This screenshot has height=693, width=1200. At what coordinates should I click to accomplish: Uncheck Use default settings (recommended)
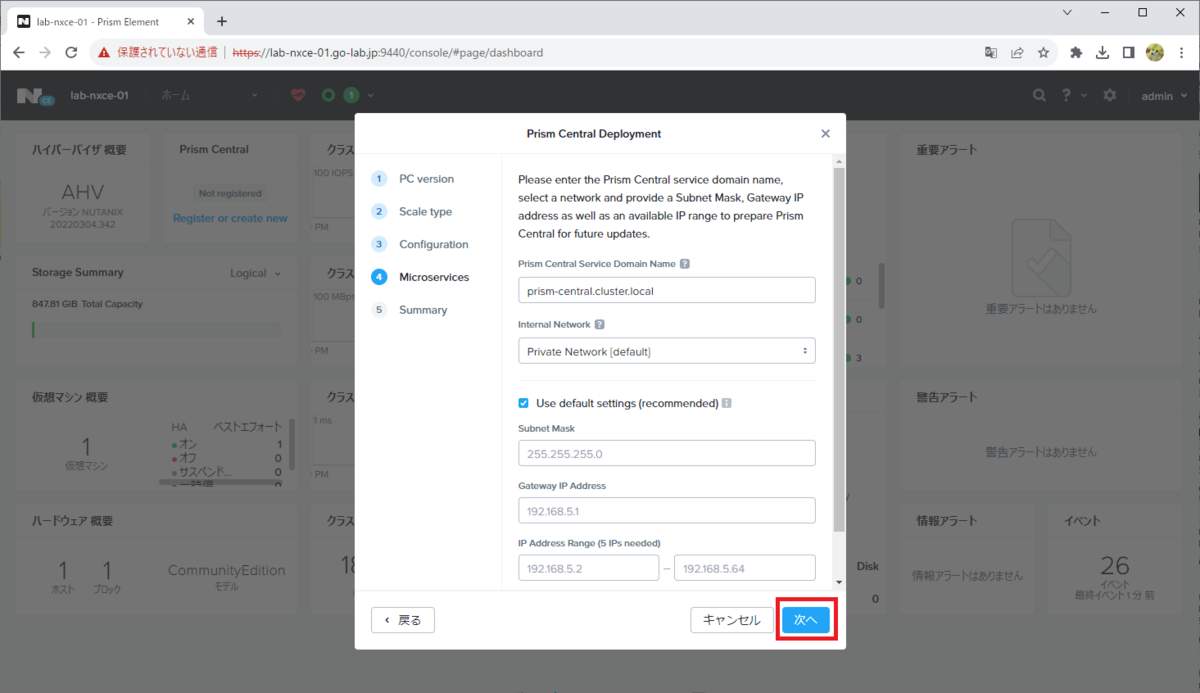pyautogui.click(x=523, y=403)
